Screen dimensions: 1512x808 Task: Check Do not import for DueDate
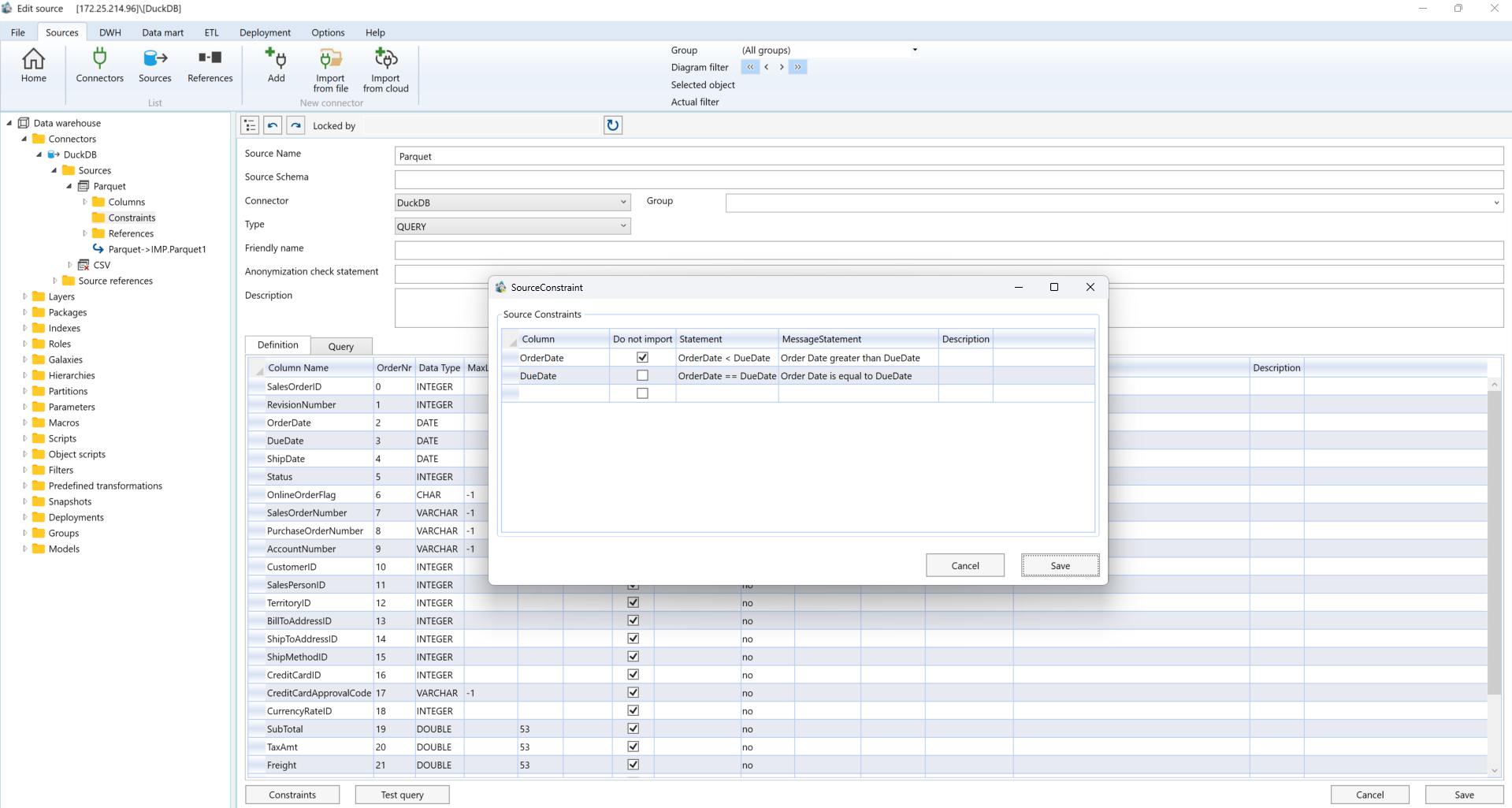[x=642, y=376]
